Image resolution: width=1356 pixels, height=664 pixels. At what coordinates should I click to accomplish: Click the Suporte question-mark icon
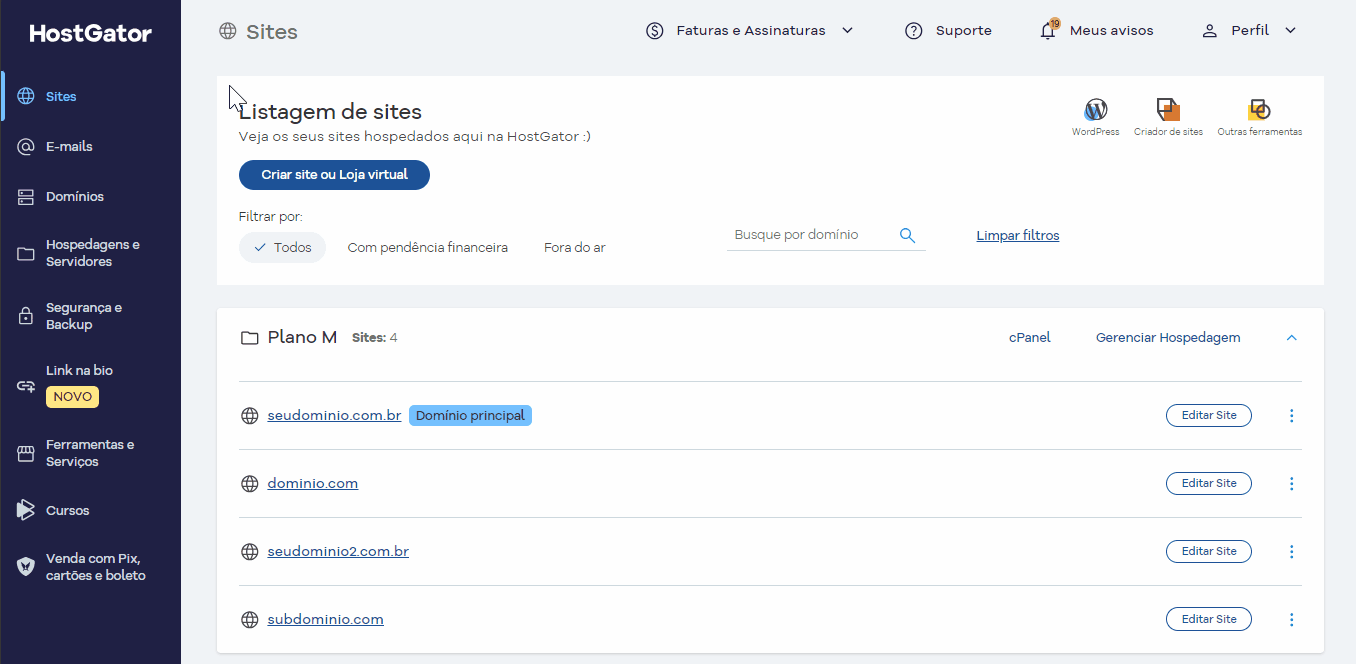coord(913,31)
